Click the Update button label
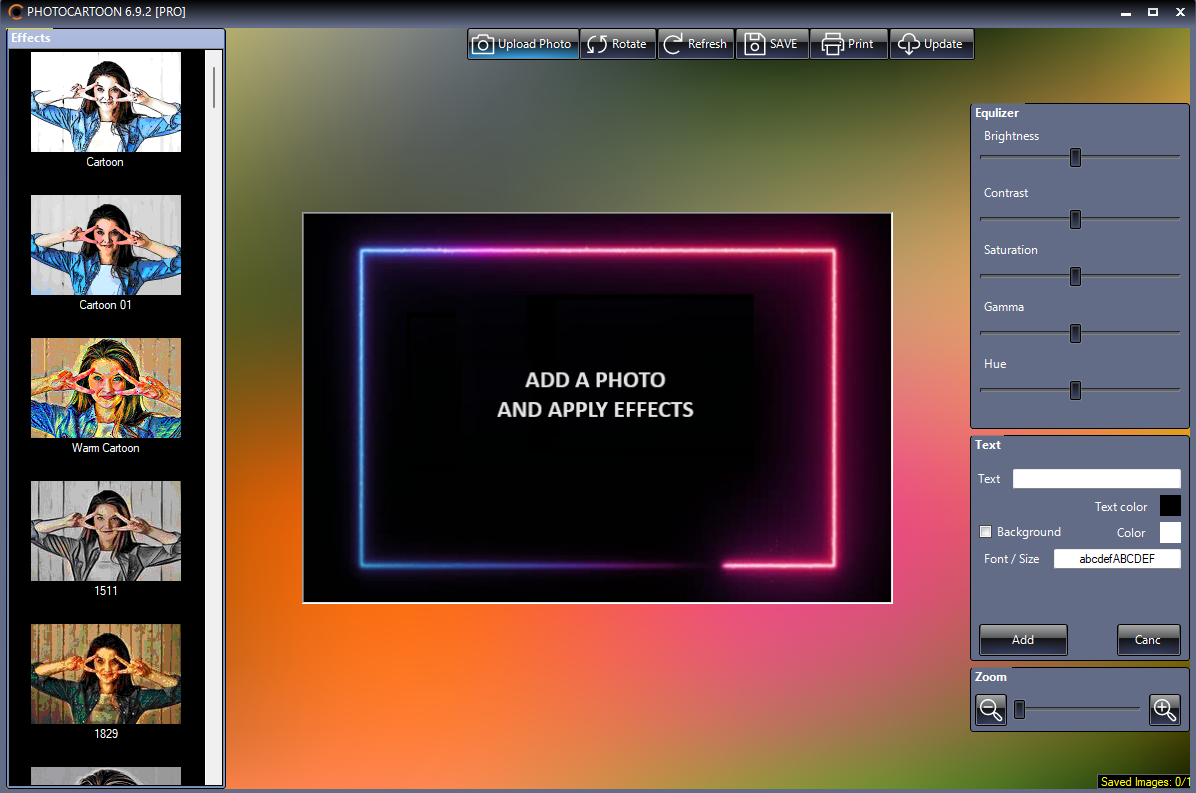 pos(943,44)
